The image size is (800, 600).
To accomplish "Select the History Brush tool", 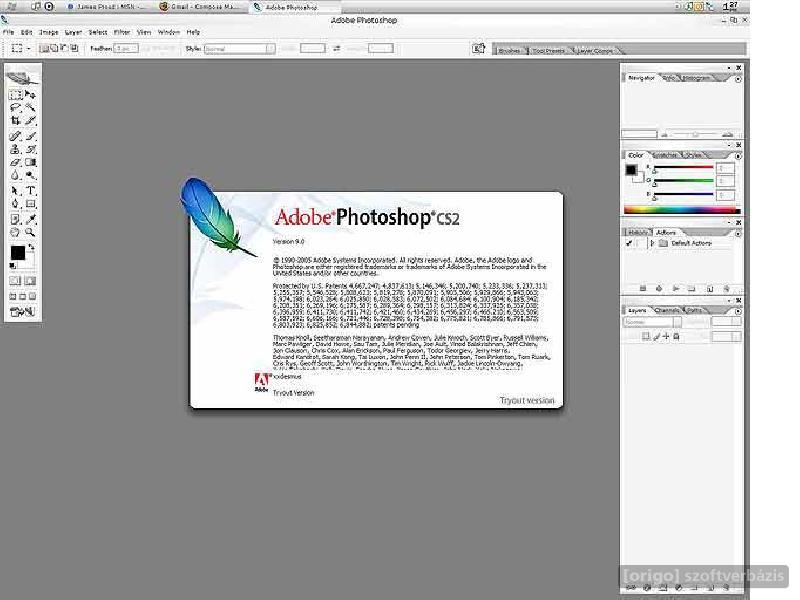I will pos(31,149).
